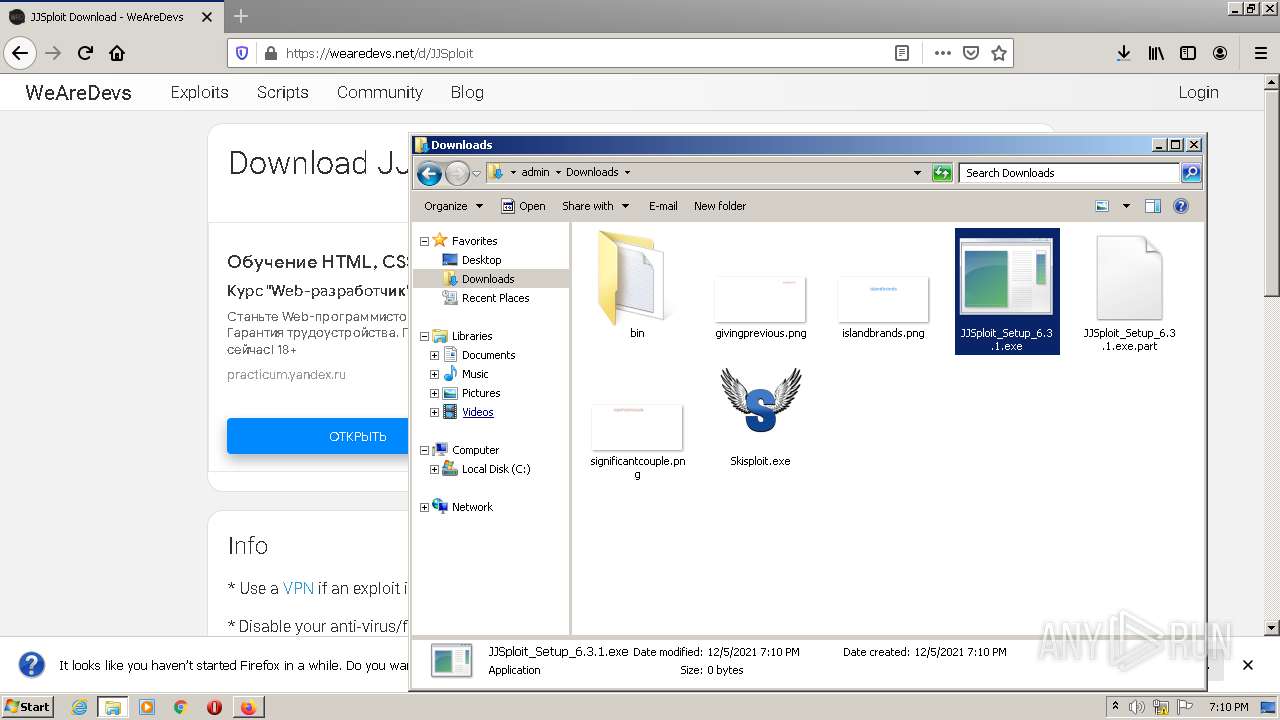Image resolution: width=1280 pixels, height=720 pixels.
Task: Click Open in Explorer toolbar
Action: (x=523, y=206)
